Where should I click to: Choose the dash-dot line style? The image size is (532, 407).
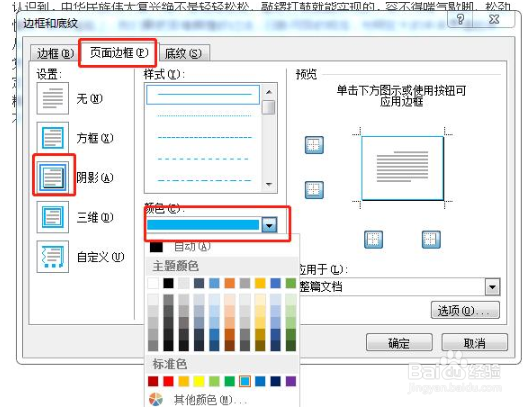(205, 180)
